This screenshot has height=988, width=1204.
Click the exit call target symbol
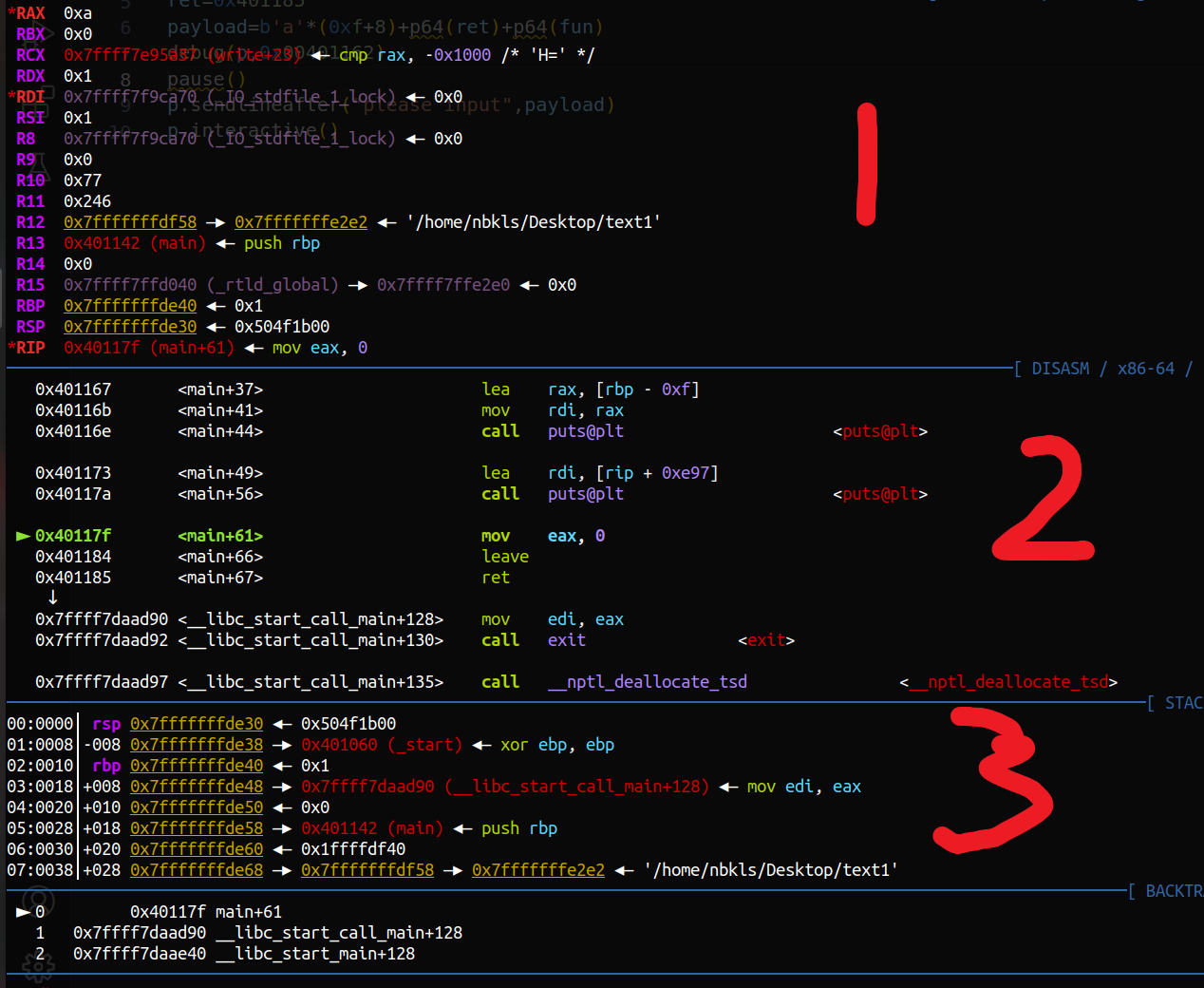pos(769,639)
